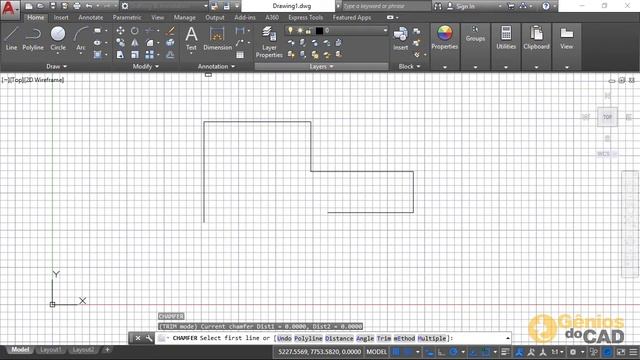Switch to the Insert ribbon tab

point(61,18)
